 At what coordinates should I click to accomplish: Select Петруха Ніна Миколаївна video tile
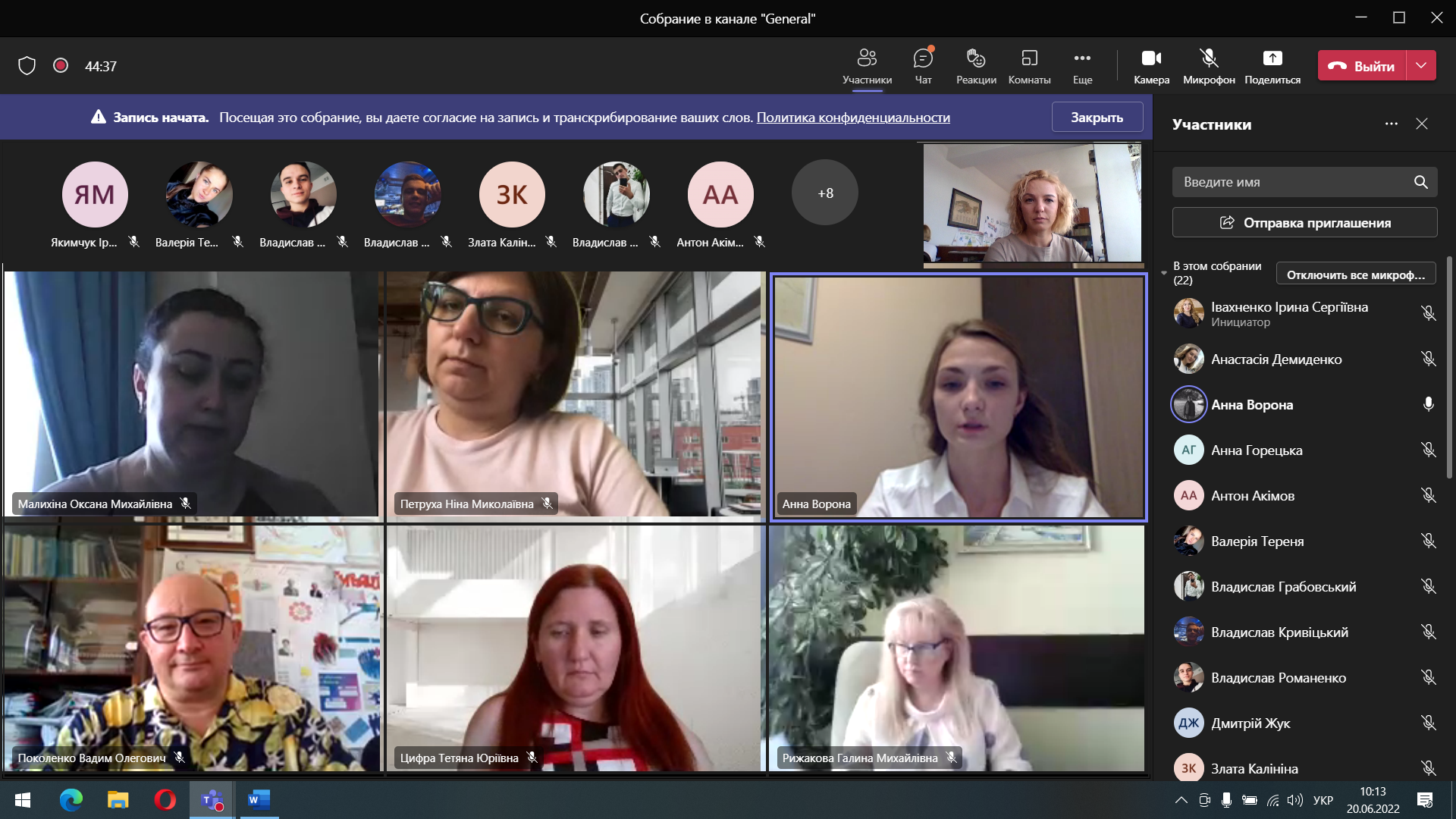(576, 394)
